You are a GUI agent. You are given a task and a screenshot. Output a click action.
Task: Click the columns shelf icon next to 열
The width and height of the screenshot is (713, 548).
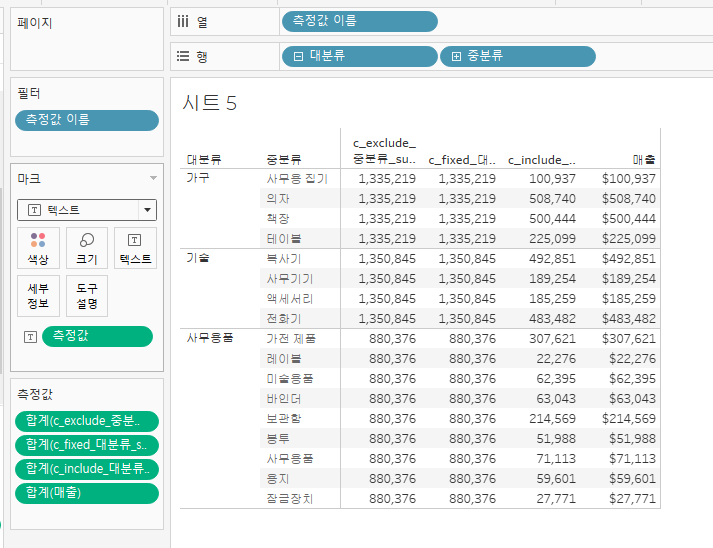[x=183, y=21]
